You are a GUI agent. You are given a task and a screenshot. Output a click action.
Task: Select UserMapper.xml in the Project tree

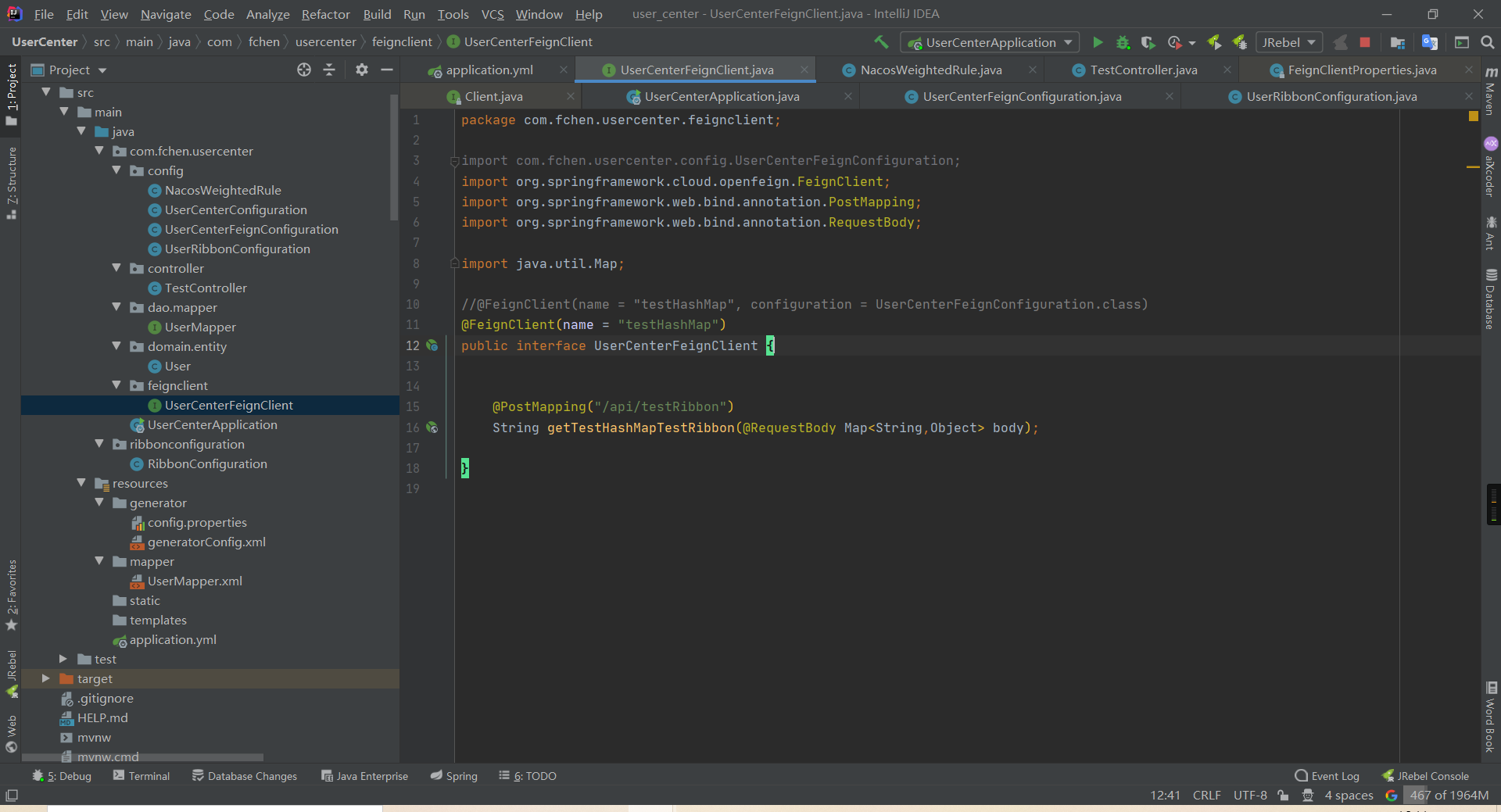(x=195, y=581)
